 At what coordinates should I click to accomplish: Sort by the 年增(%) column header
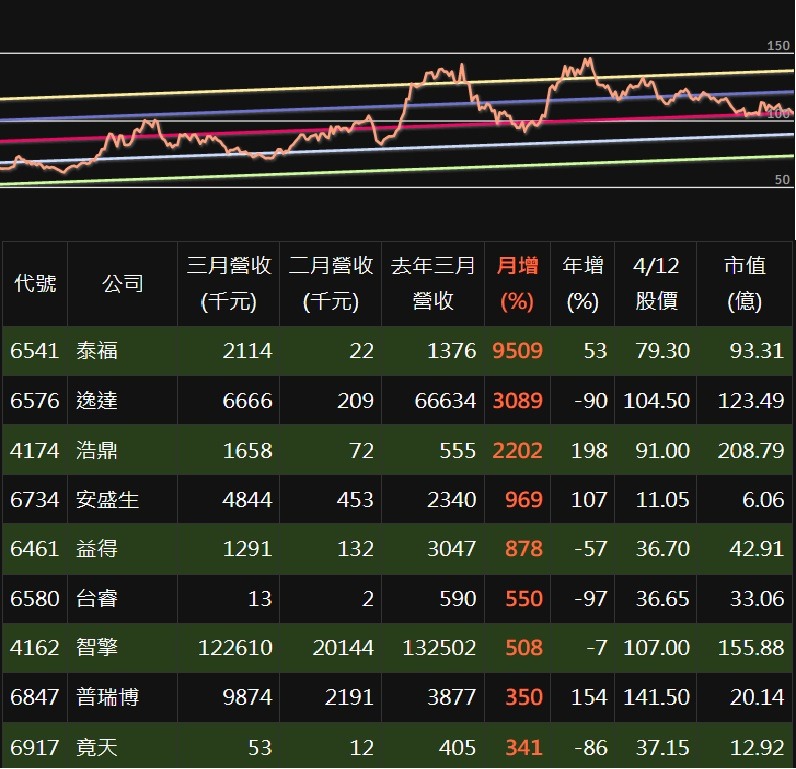coord(582,283)
